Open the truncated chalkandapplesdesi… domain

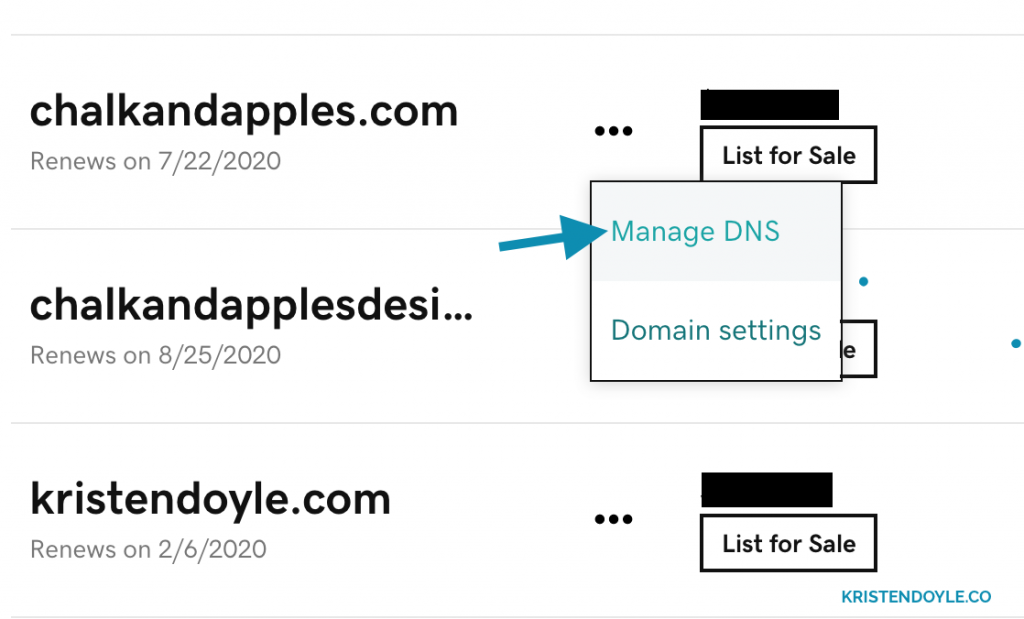(x=251, y=306)
